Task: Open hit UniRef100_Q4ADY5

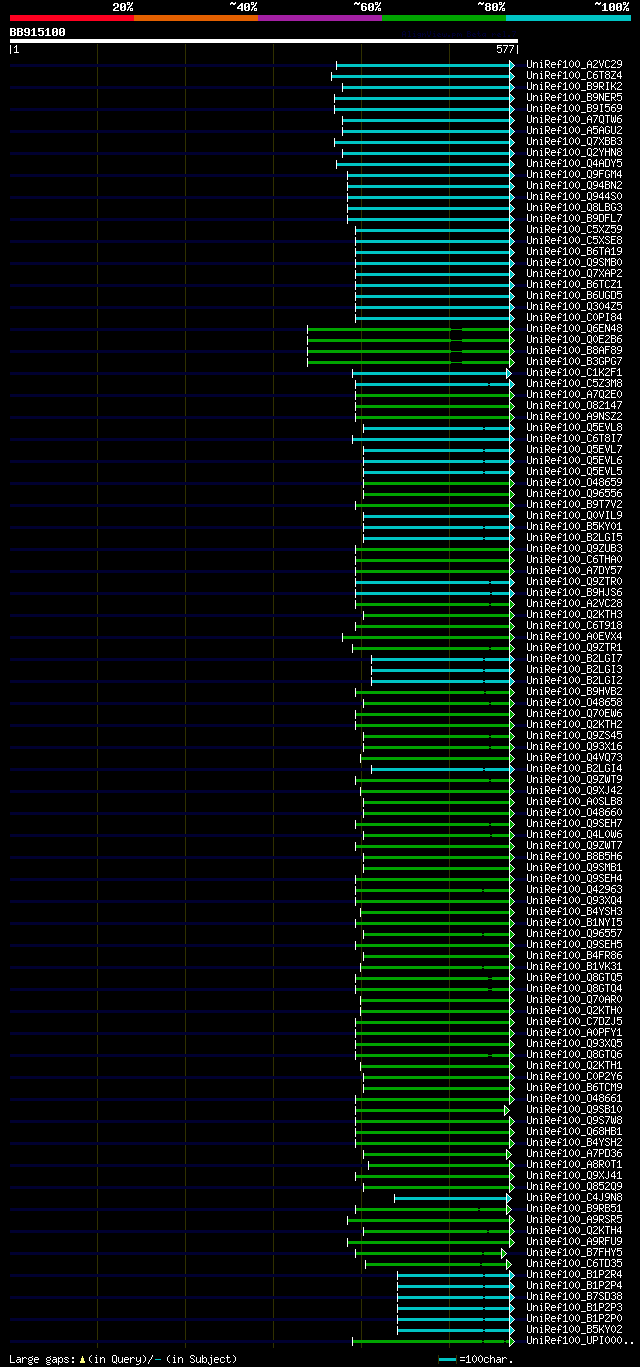Action: (574, 163)
